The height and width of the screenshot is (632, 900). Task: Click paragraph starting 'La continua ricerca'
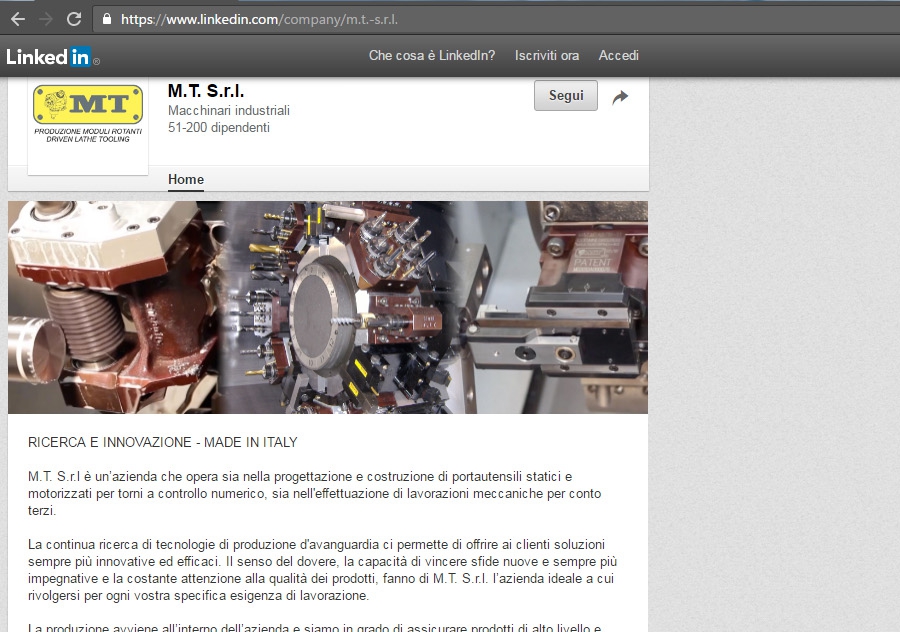click(x=323, y=570)
